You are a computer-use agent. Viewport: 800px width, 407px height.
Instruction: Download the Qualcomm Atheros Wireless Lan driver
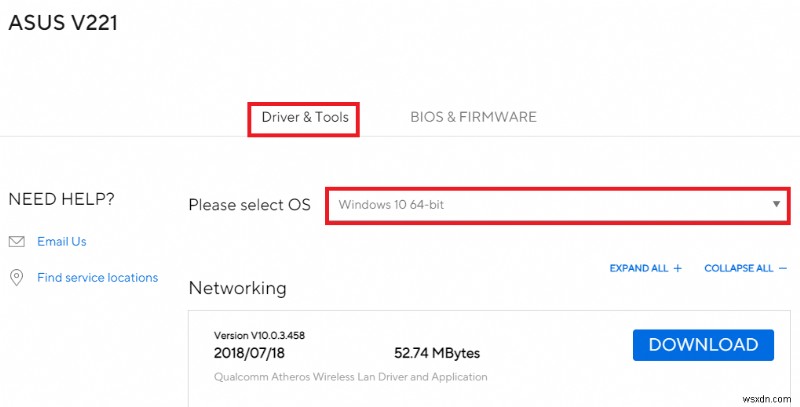[703, 345]
